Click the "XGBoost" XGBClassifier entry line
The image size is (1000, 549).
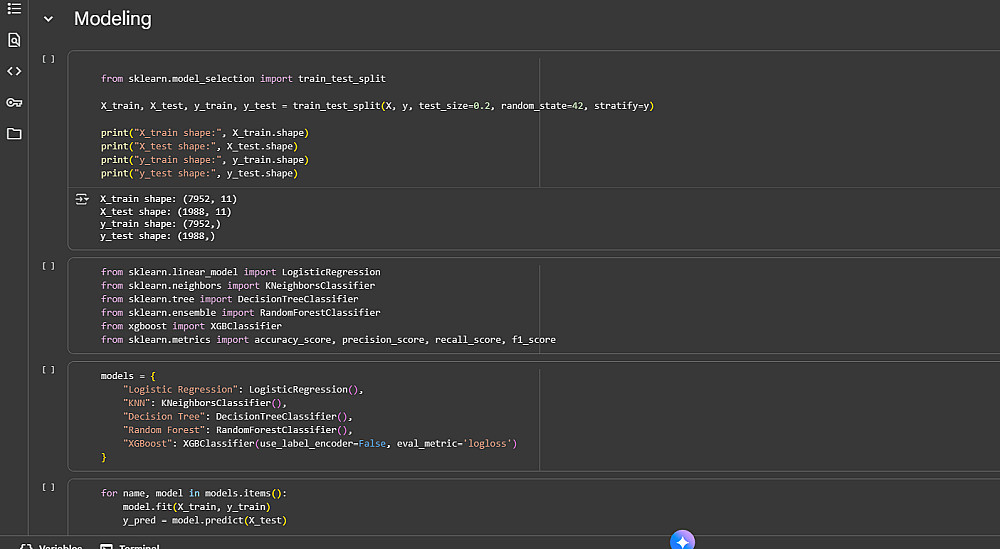click(320, 444)
